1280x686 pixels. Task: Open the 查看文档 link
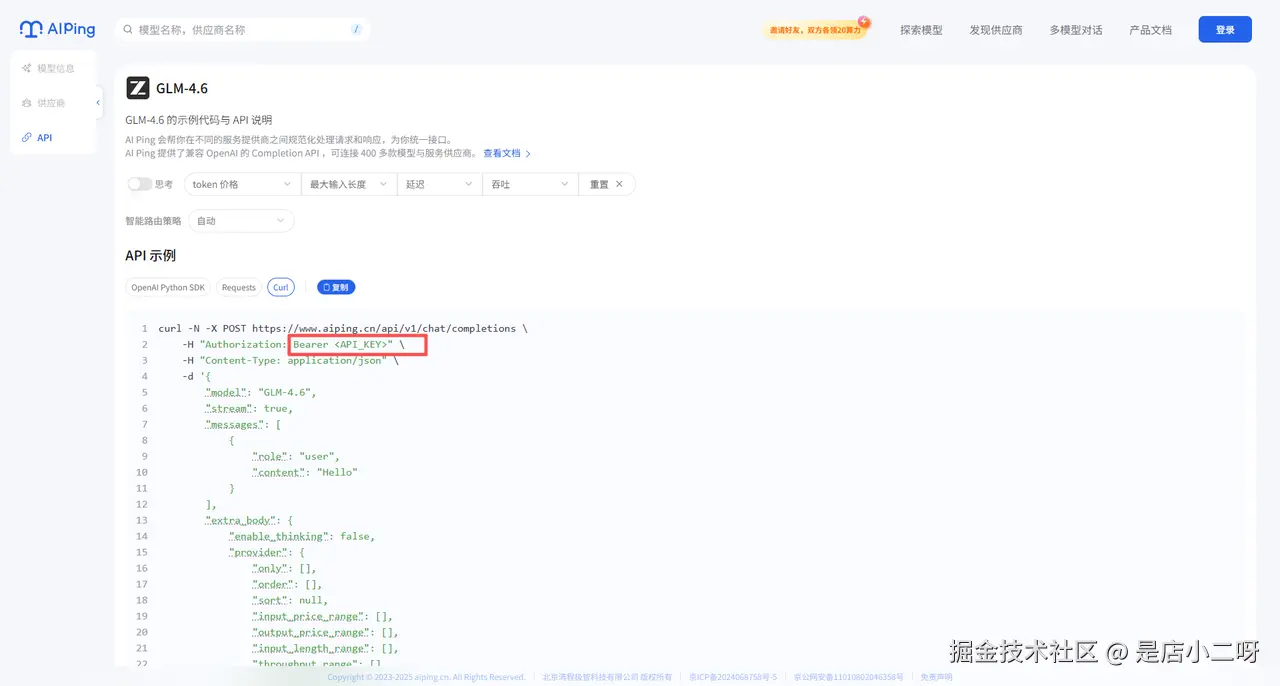[x=507, y=154]
